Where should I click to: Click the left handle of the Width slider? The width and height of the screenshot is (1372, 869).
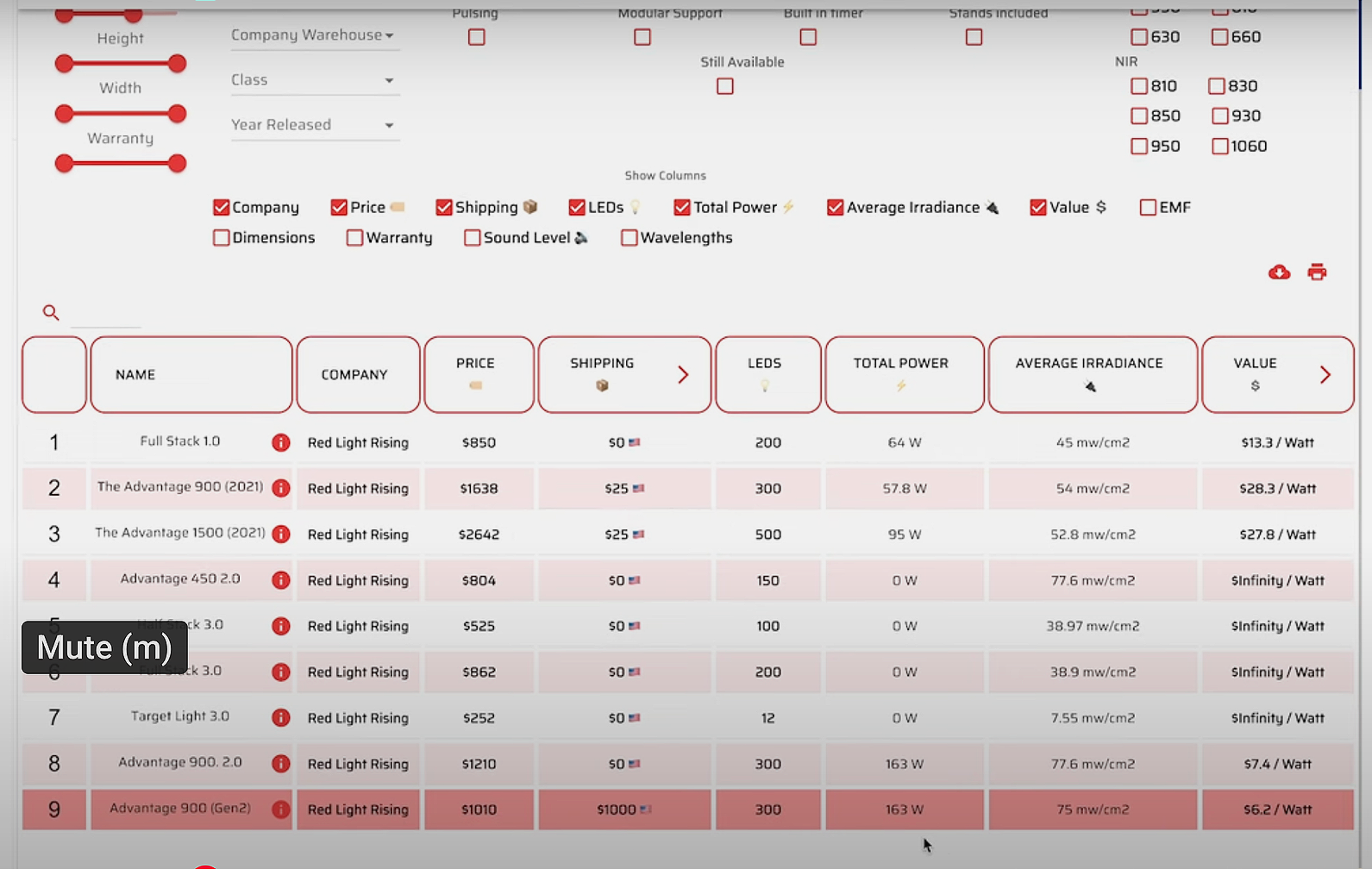click(64, 114)
